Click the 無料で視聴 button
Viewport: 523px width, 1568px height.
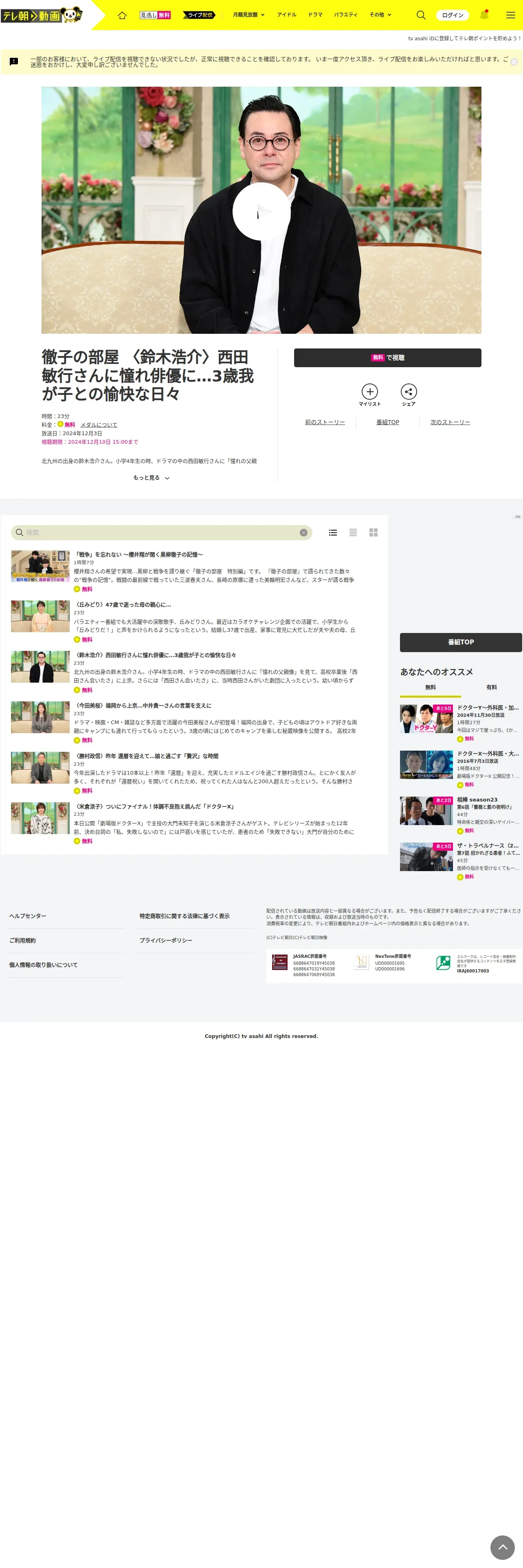point(387,358)
